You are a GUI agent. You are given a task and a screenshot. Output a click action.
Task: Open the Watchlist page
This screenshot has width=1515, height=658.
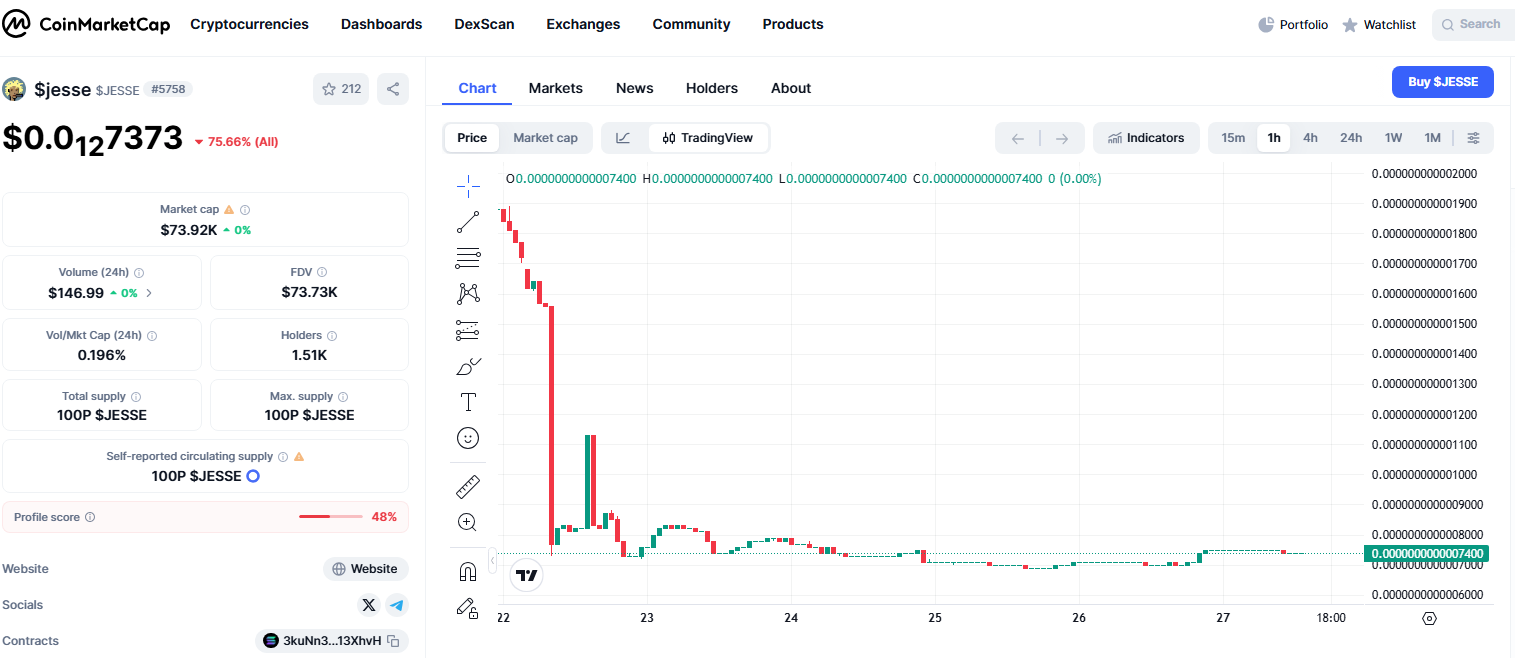coord(1379,25)
